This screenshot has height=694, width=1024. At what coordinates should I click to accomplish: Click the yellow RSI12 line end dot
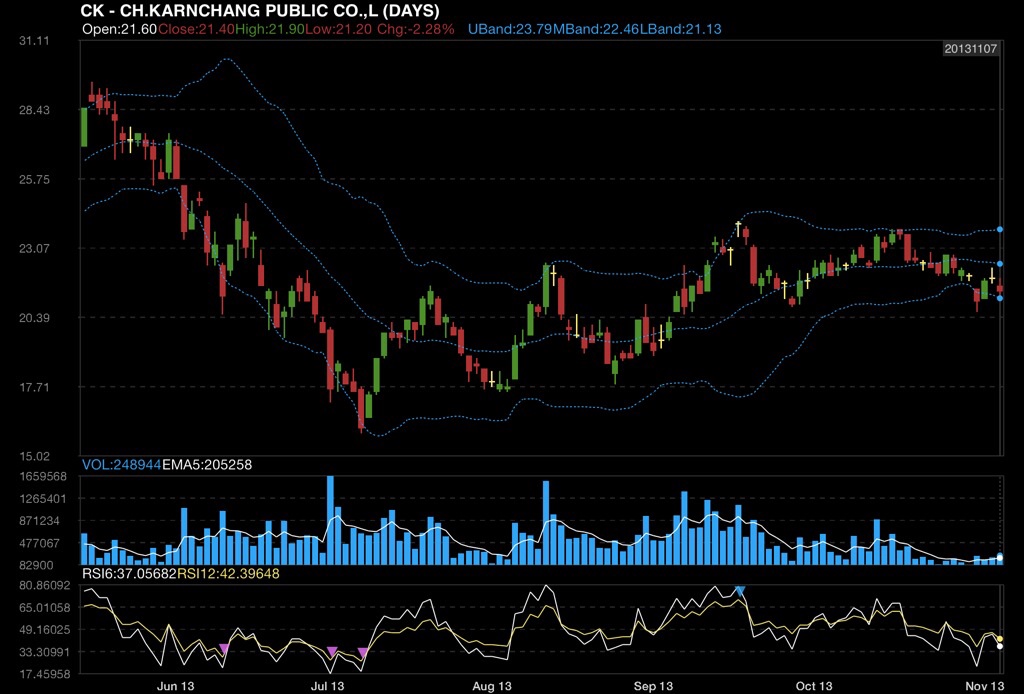coord(1000,639)
